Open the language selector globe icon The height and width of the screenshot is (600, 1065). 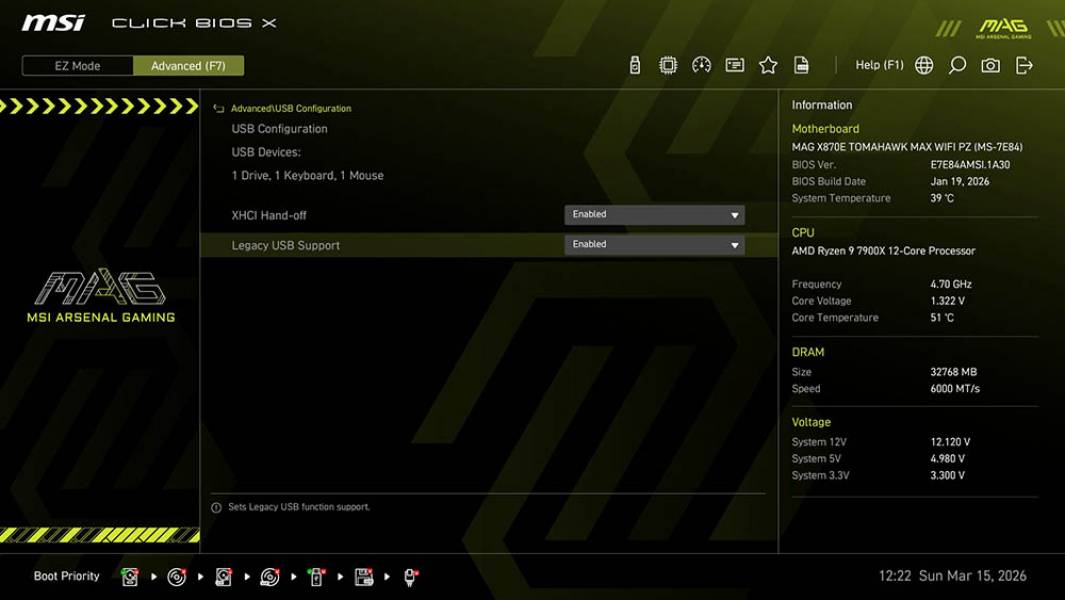click(924, 64)
